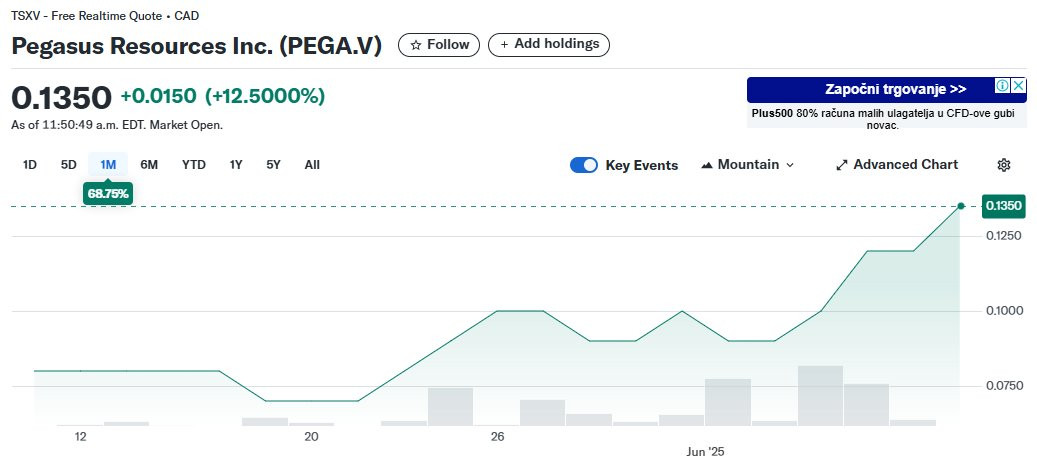The height and width of the screenshot is (467, 1037).
Task: Toggle the Key Events switch
Action: (584, 165)
